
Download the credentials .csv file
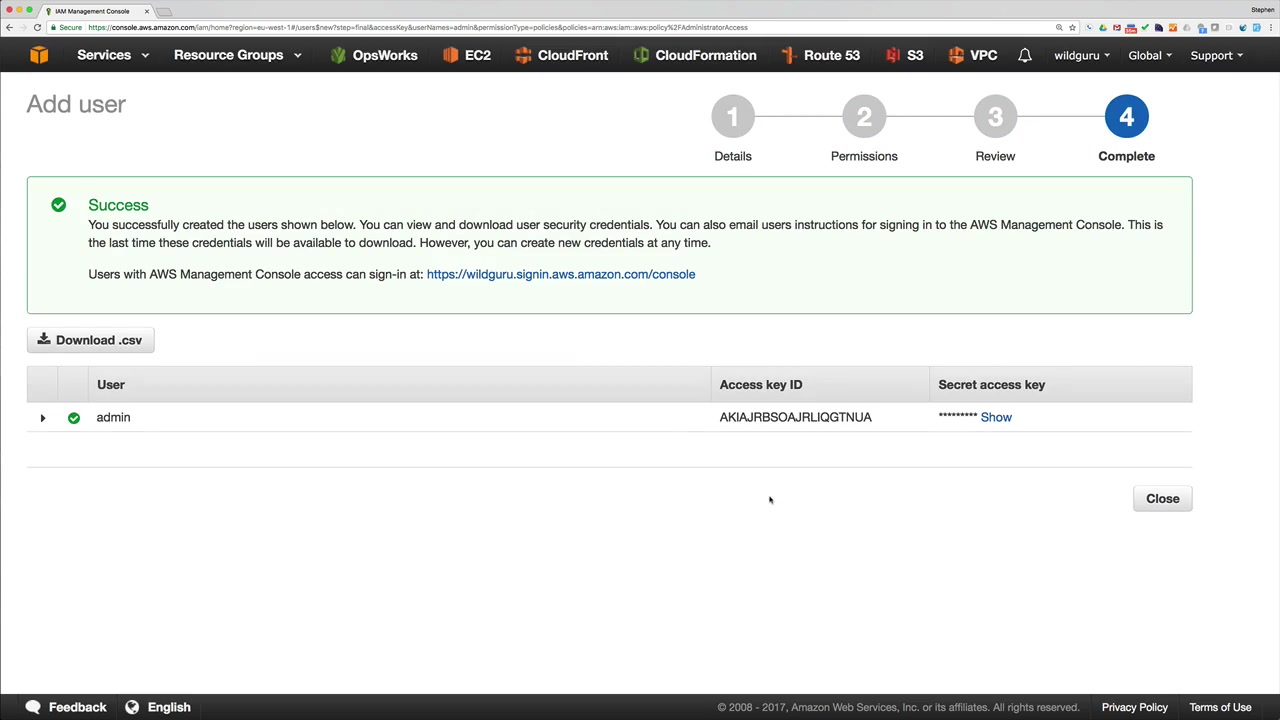tap(91, 340)
